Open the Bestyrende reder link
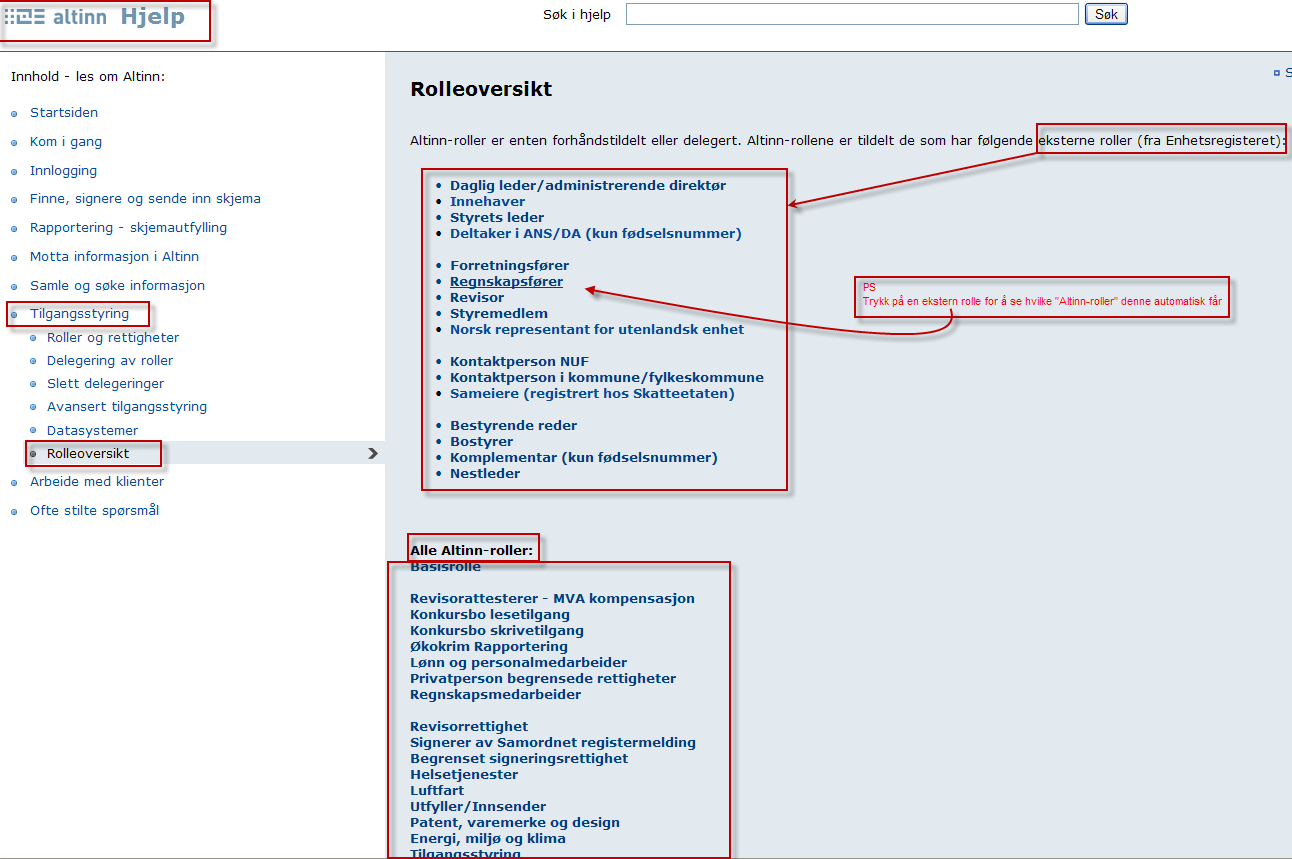This screenshot has width=1292, height=859. (x=513, y=426)
